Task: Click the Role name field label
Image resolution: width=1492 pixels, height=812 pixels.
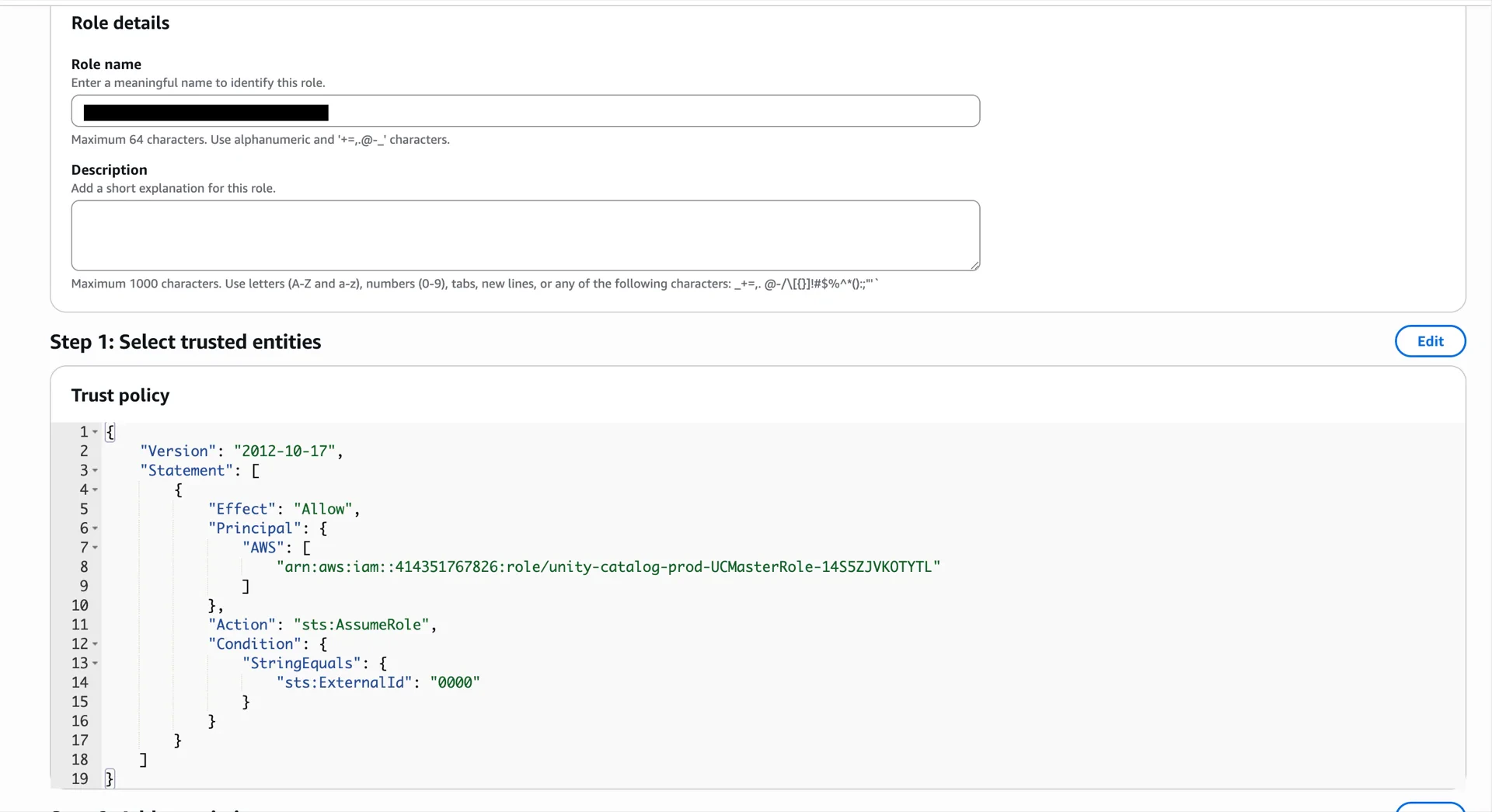Action: click(106, 64)
